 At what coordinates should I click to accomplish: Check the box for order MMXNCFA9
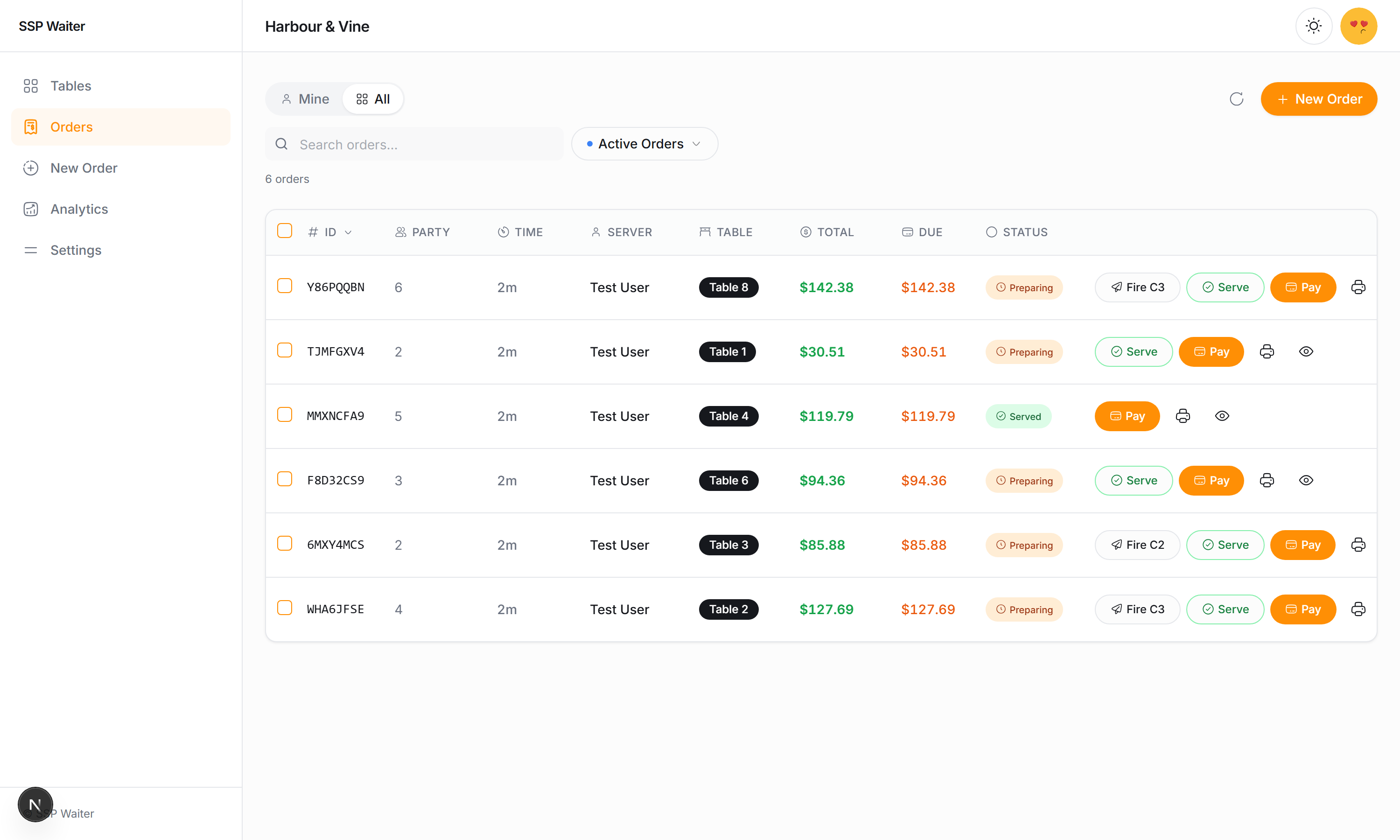point(285,415)
